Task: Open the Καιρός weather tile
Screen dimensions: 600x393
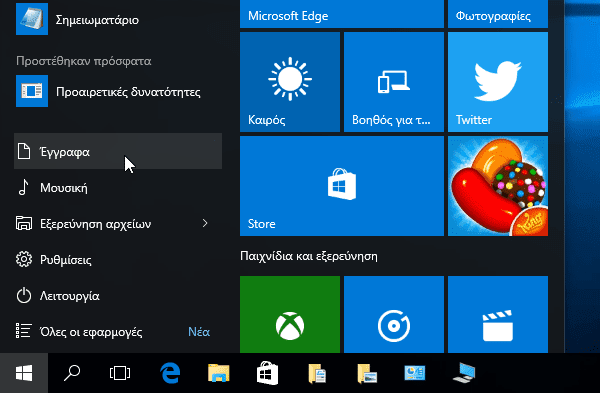Action: coord(290,82)
